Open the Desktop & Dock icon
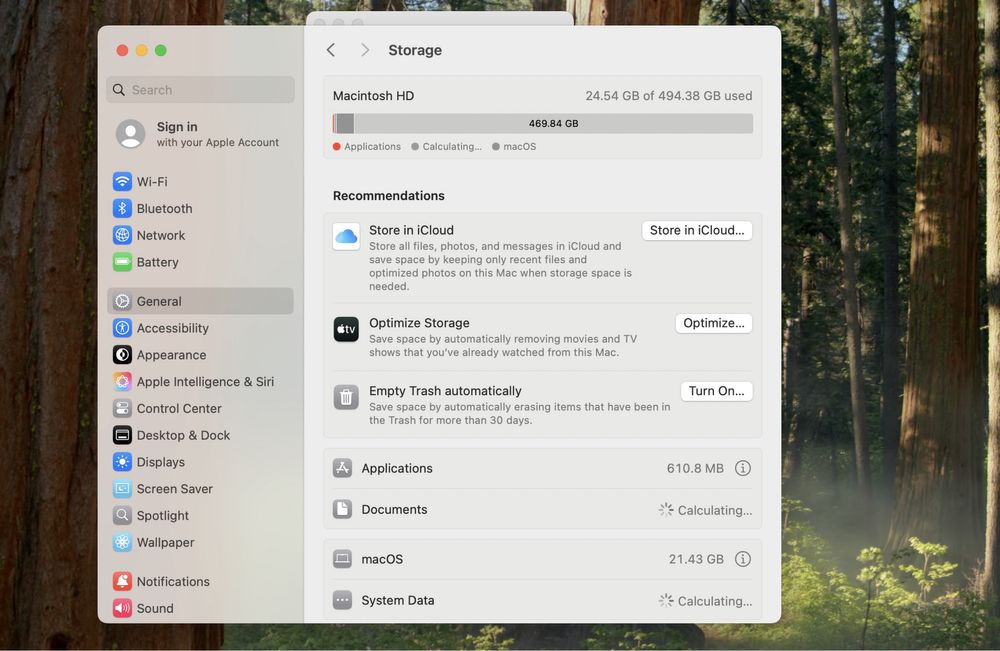 click(x=122, y=435)
